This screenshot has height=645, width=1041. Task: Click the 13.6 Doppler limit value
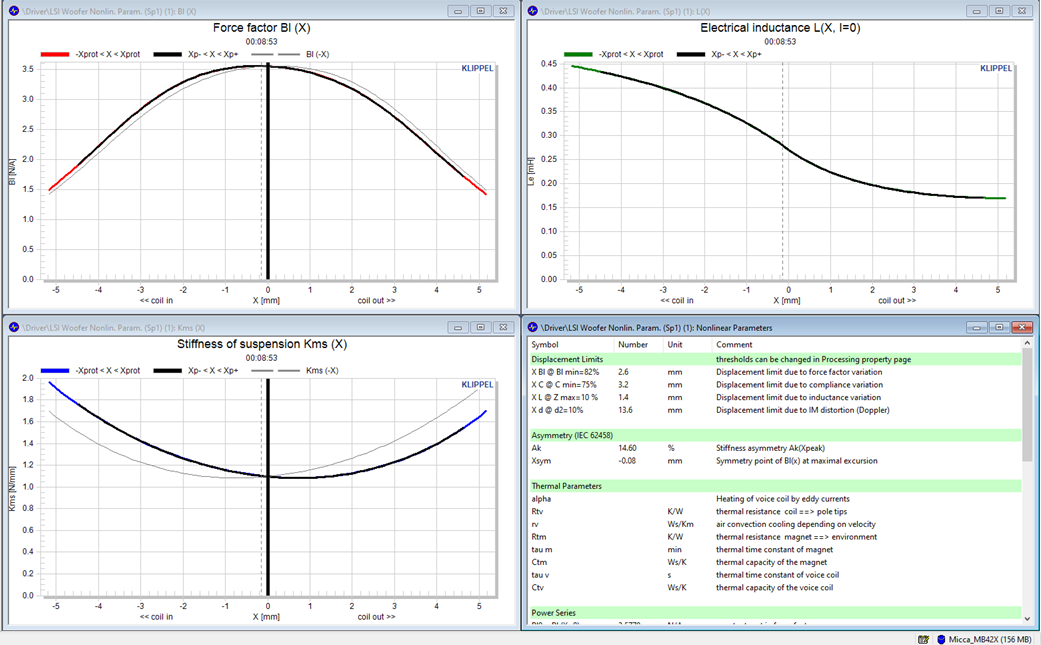pyautogui.click(x=625, y=410)
